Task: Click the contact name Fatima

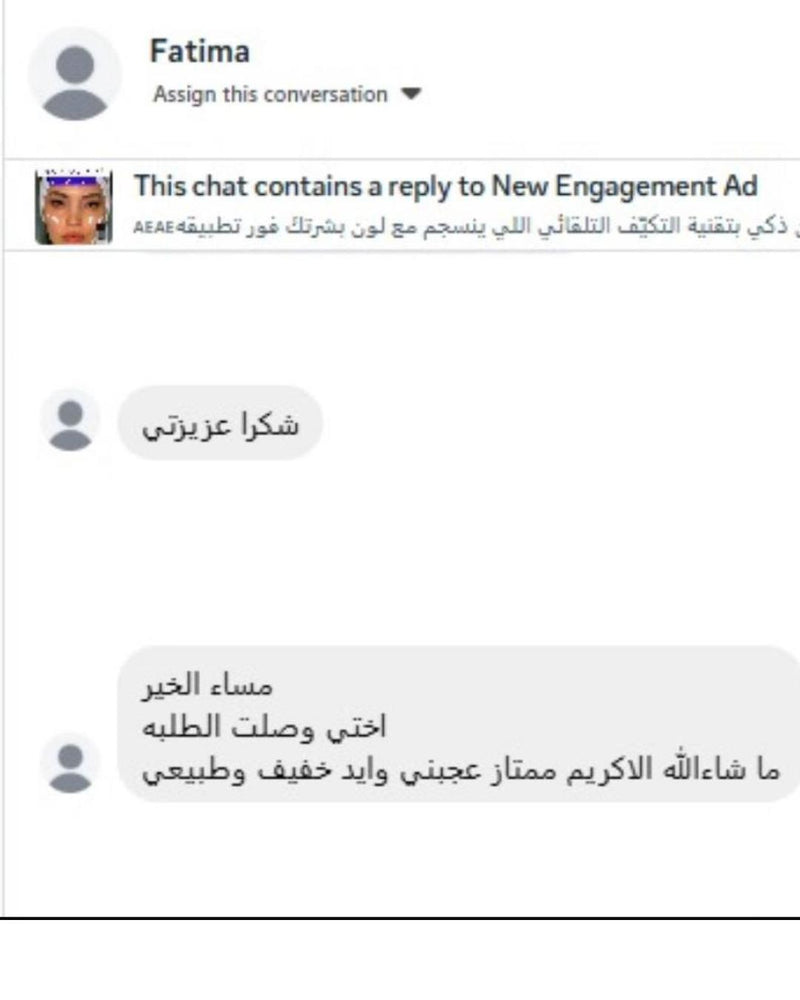Action: pos(199,51)
